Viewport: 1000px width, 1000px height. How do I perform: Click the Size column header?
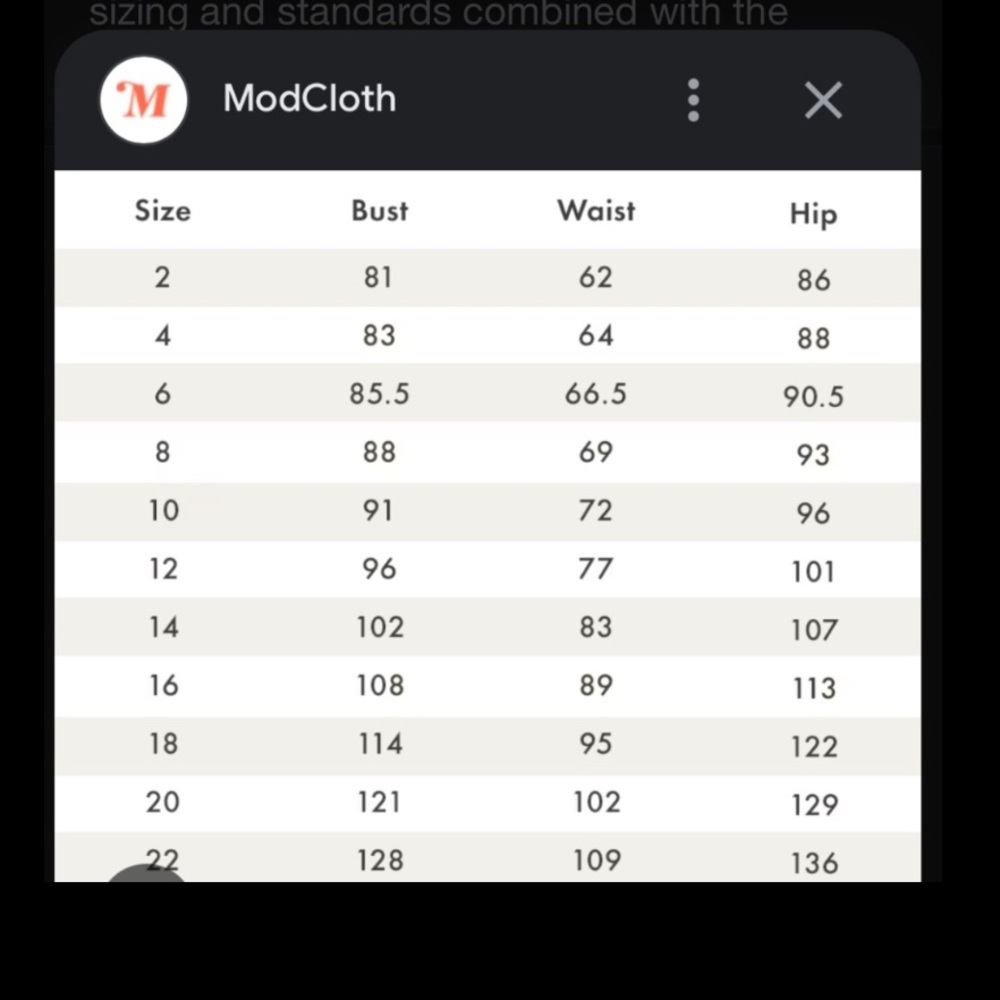tap(162, 211)
